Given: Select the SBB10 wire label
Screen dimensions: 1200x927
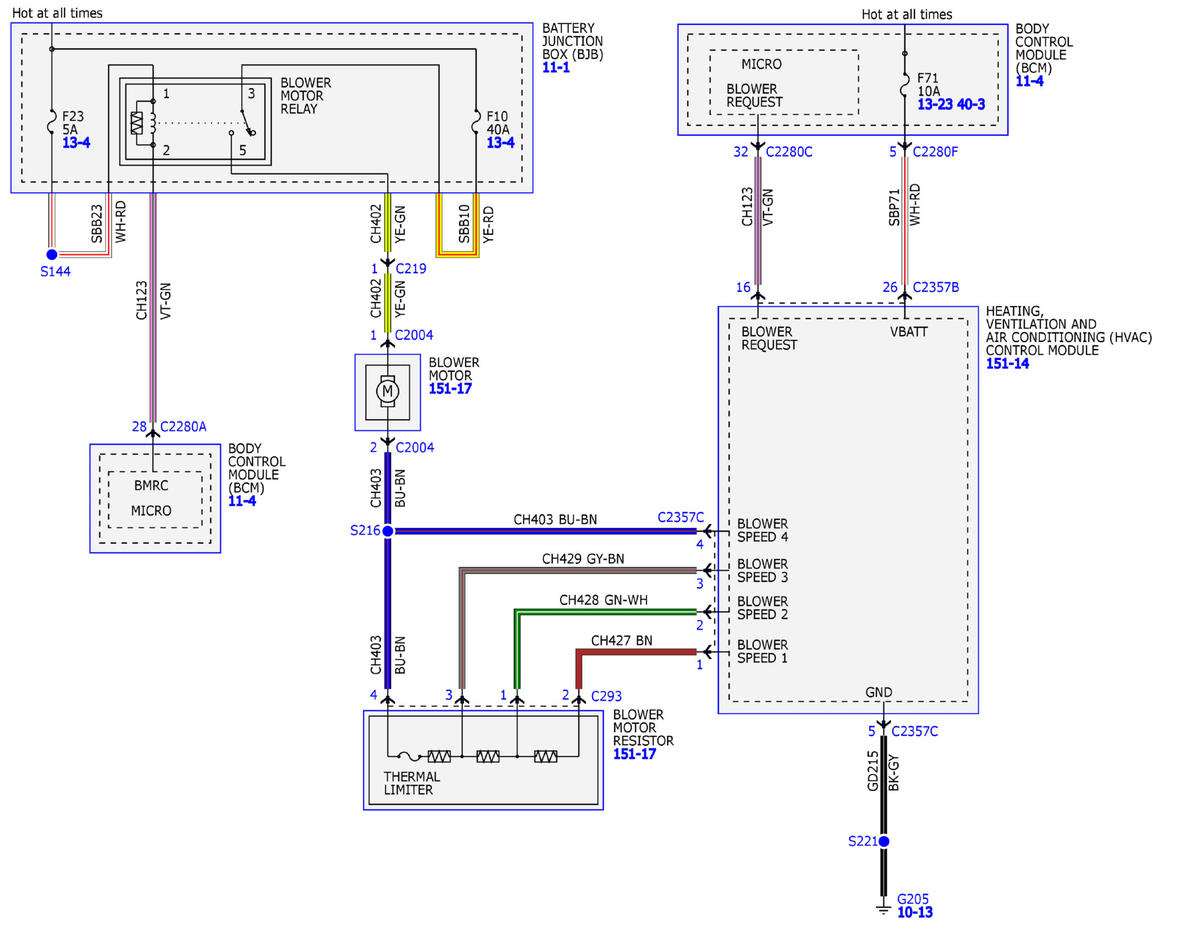Looking at the screenshot, I should pos(464,226).
